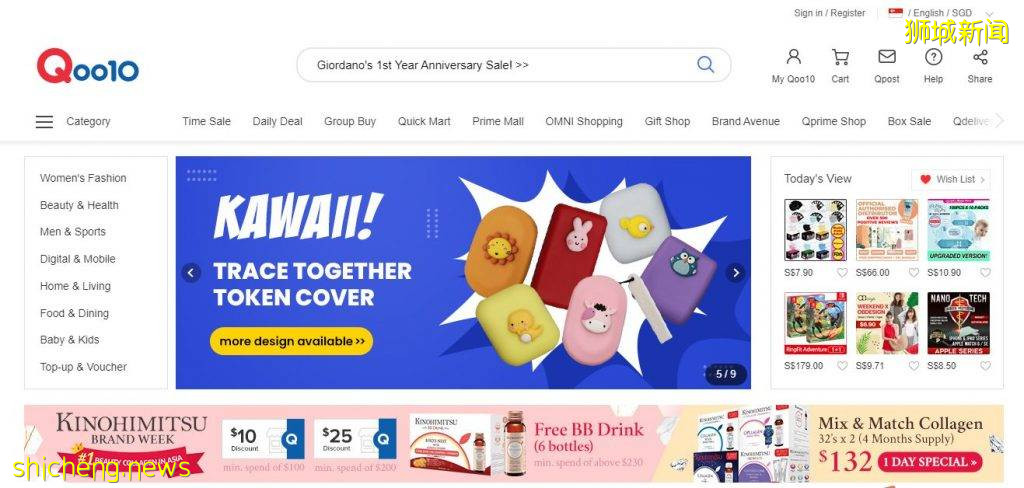Show next banner slide with right arrow
Screen dimensions: 1024x488
(735, 272)
